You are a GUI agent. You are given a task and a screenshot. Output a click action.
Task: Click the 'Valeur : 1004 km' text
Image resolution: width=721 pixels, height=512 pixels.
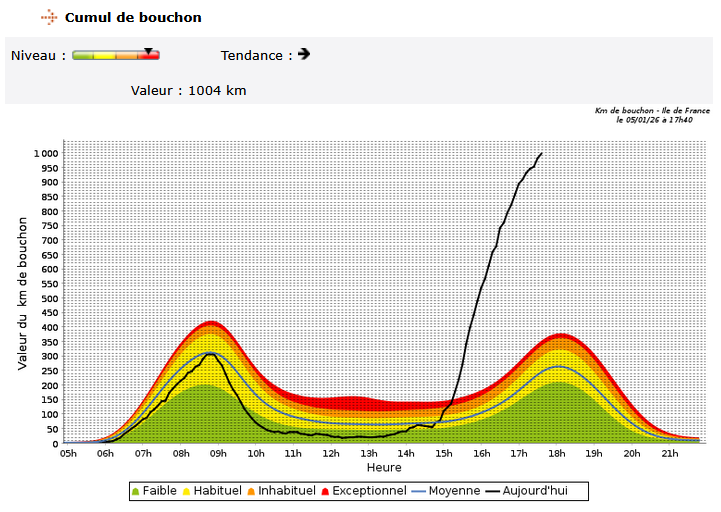pyautogui.click(x=189, y=91)
